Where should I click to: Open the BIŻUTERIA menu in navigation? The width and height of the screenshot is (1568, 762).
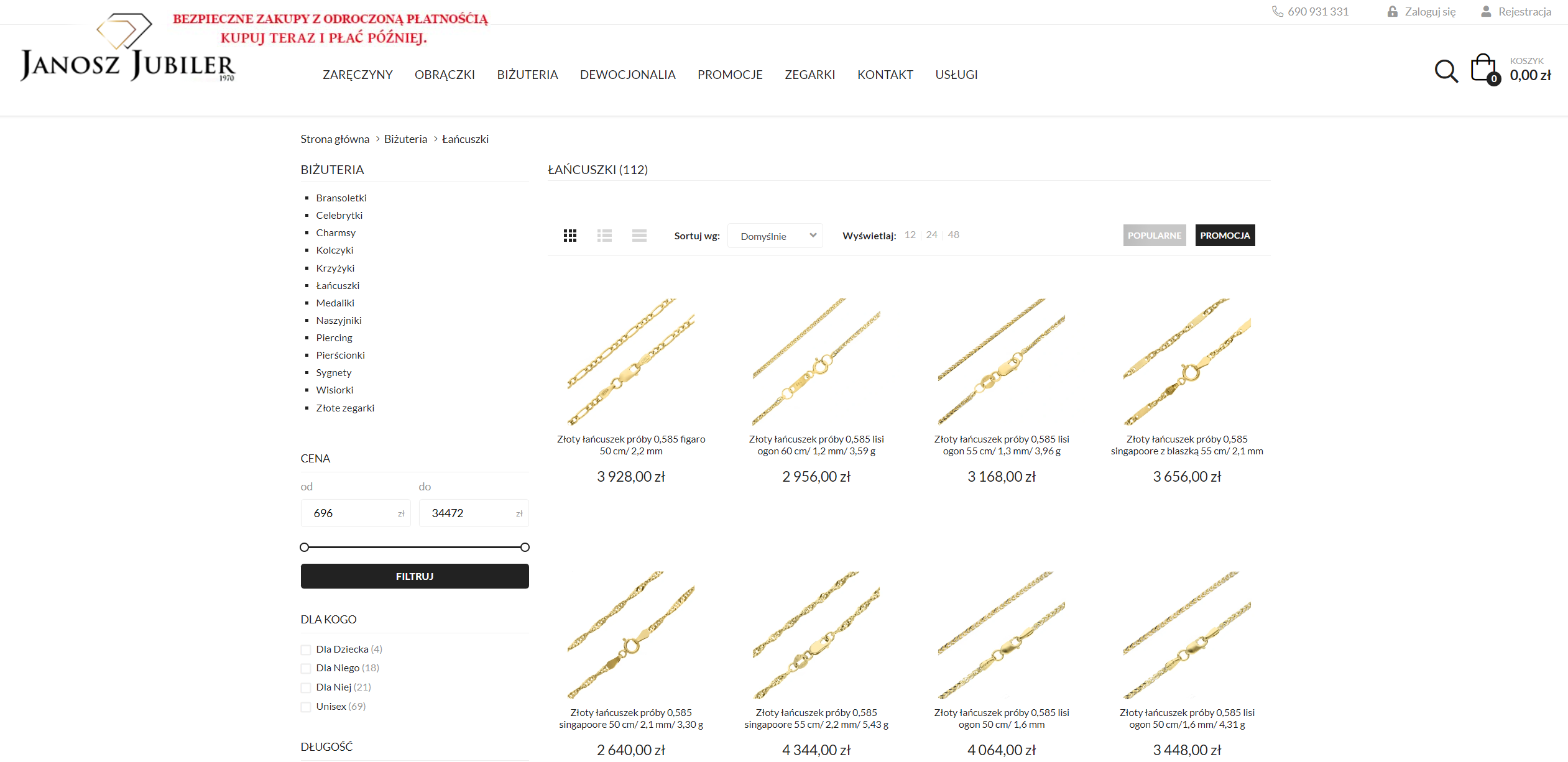click(527, 75)
